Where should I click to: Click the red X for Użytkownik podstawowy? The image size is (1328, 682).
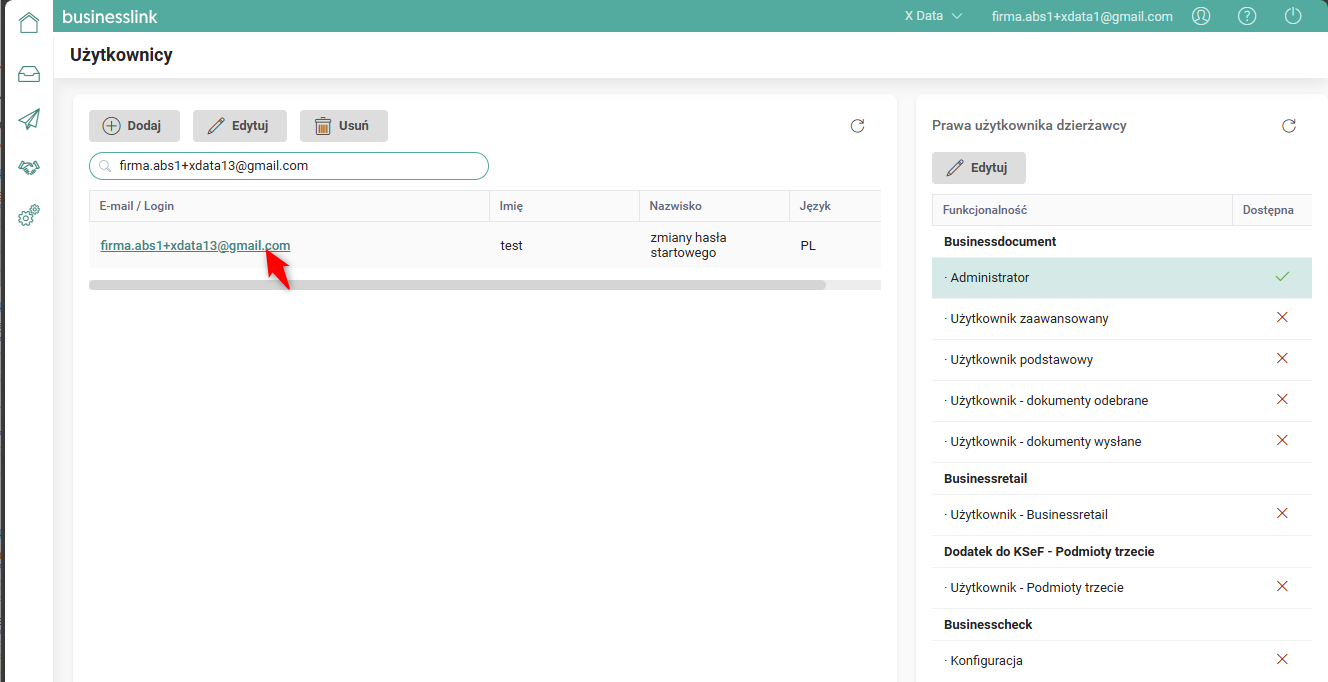(1282, 358)
